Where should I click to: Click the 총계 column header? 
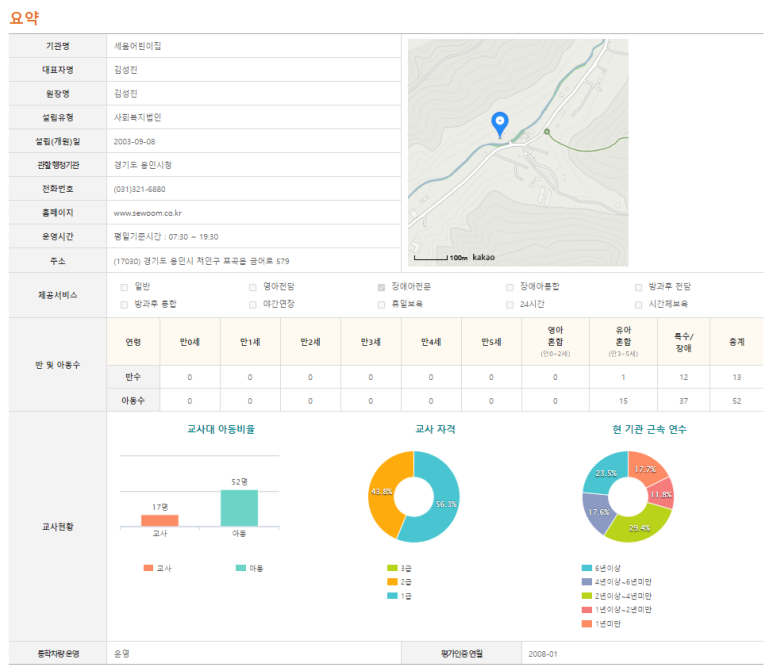click(x=737, y=341)
